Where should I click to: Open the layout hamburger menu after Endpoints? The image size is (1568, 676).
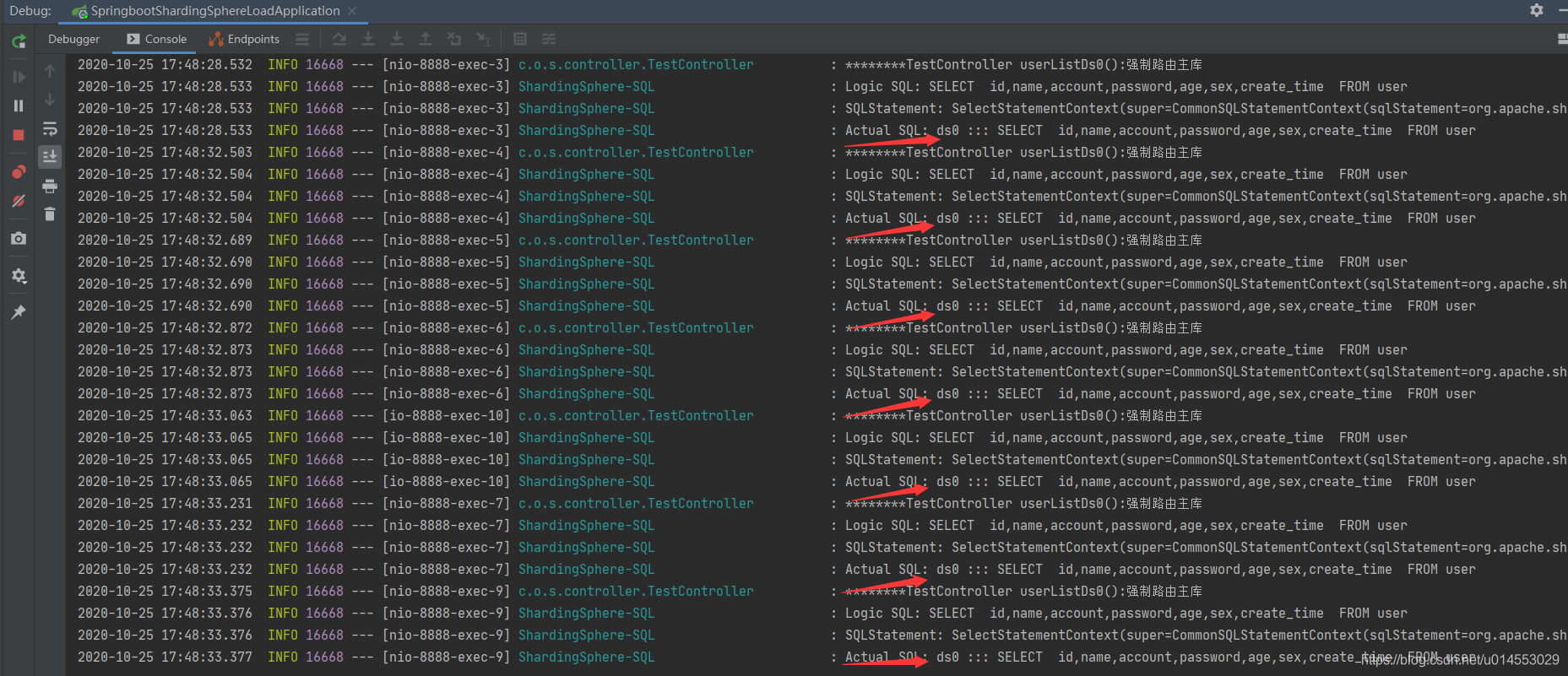point(302,40)
